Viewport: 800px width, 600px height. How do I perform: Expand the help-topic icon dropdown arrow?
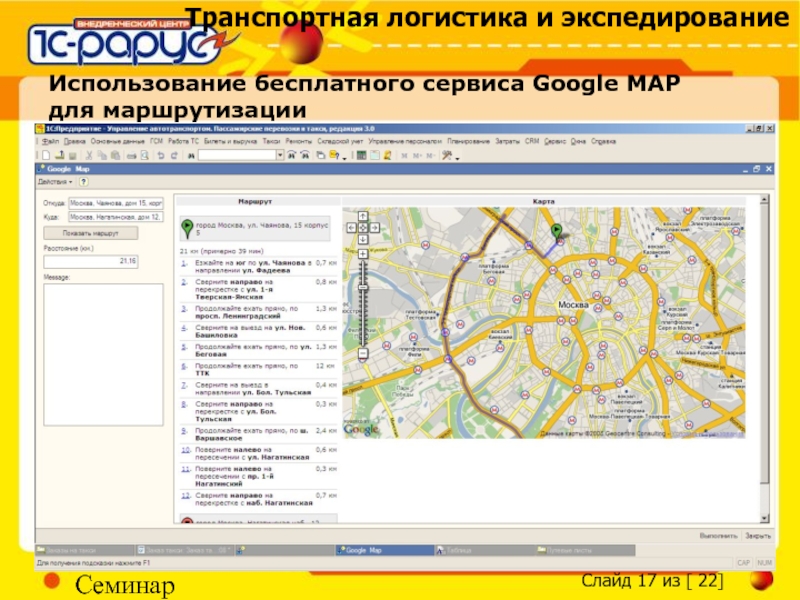344,157
